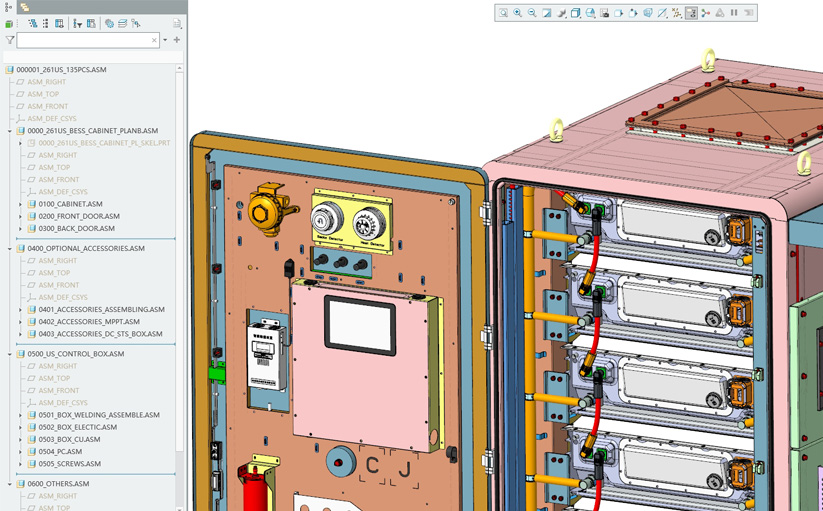This screenshot has height=511, width=823.
Task: Click the Refit view icon
Action: tap(503, 13)
